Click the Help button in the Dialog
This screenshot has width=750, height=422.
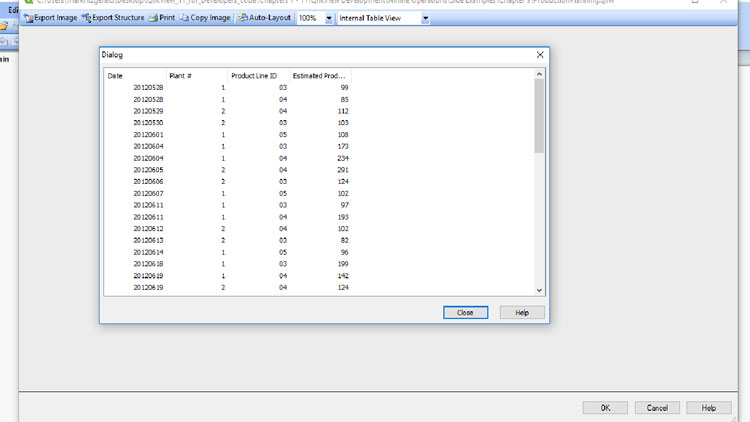(522, 312)
